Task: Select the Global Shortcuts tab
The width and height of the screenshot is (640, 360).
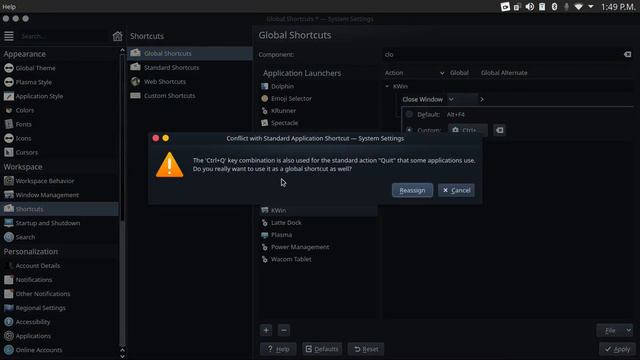Action: [190, 53]
